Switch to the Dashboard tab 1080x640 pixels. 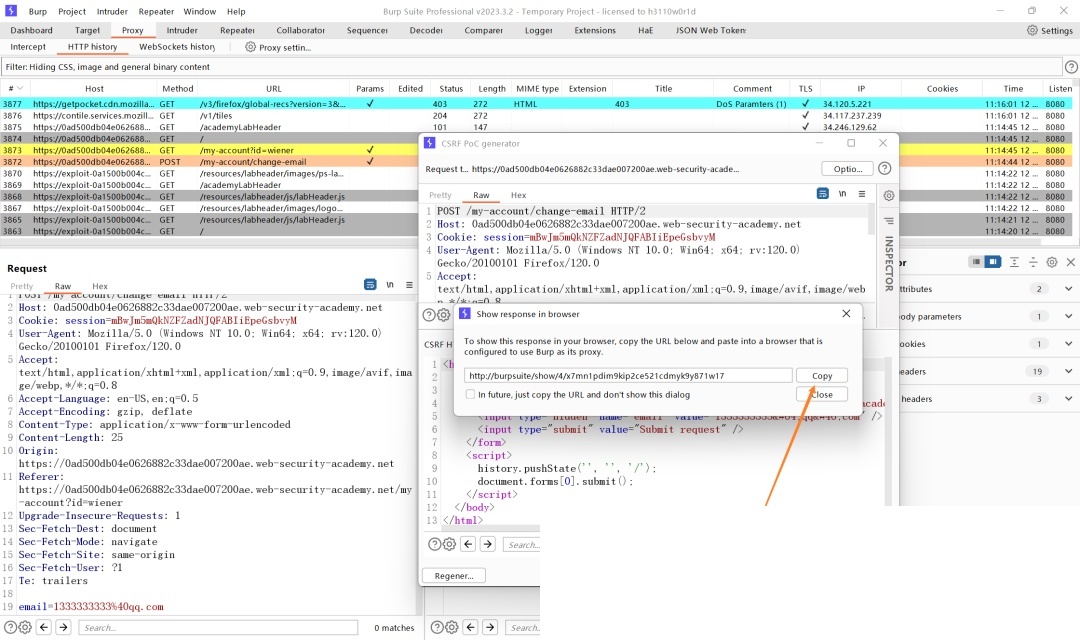coord(32,30)
